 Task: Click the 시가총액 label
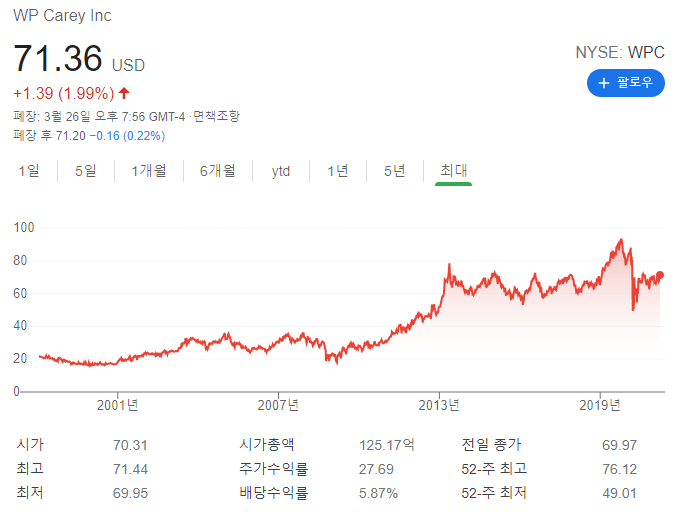(267, 444)
